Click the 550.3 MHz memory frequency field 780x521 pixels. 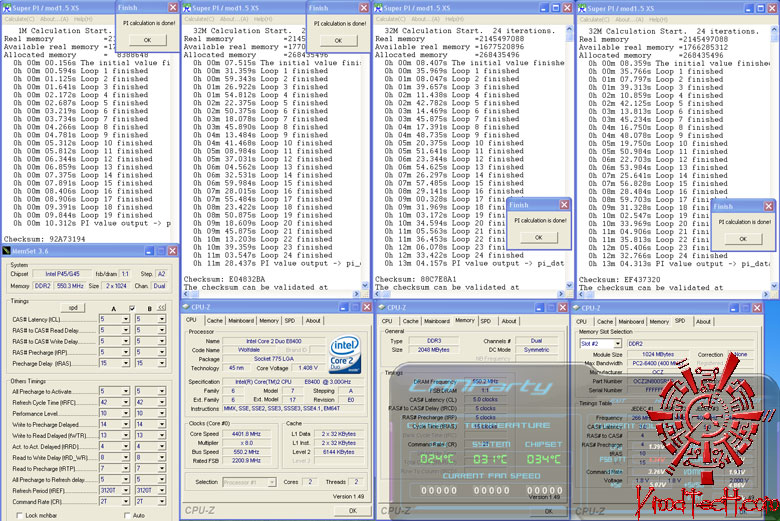(70, 286)
